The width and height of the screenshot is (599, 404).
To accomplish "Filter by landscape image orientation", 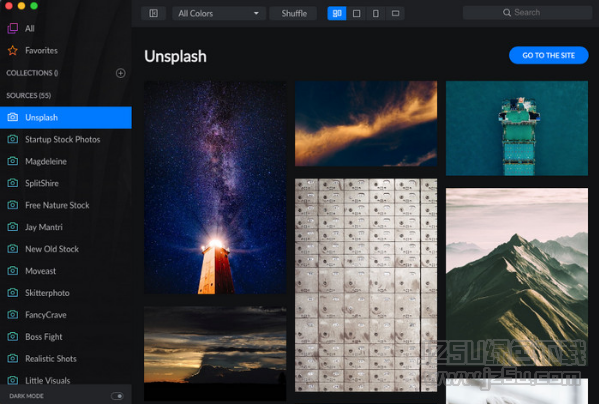I will tap(395, 13).
